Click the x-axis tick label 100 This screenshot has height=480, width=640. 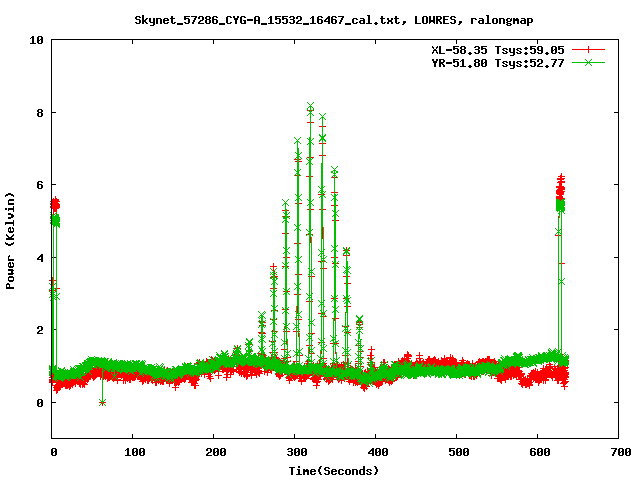coord(135,452)
